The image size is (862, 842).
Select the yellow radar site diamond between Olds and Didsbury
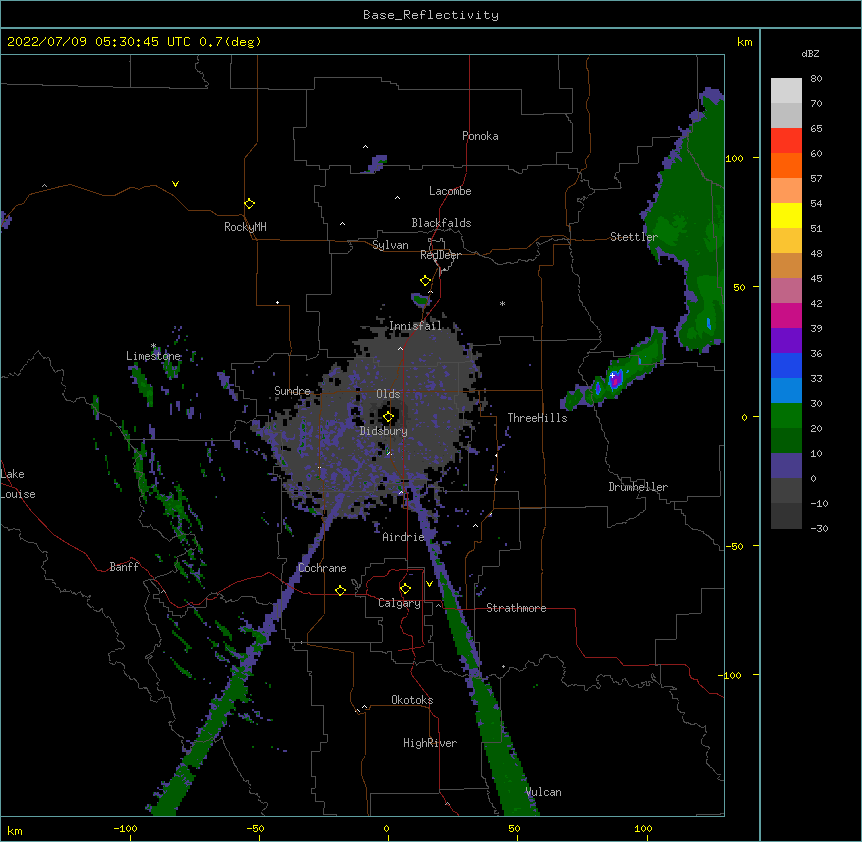click(x=388, y=417)
